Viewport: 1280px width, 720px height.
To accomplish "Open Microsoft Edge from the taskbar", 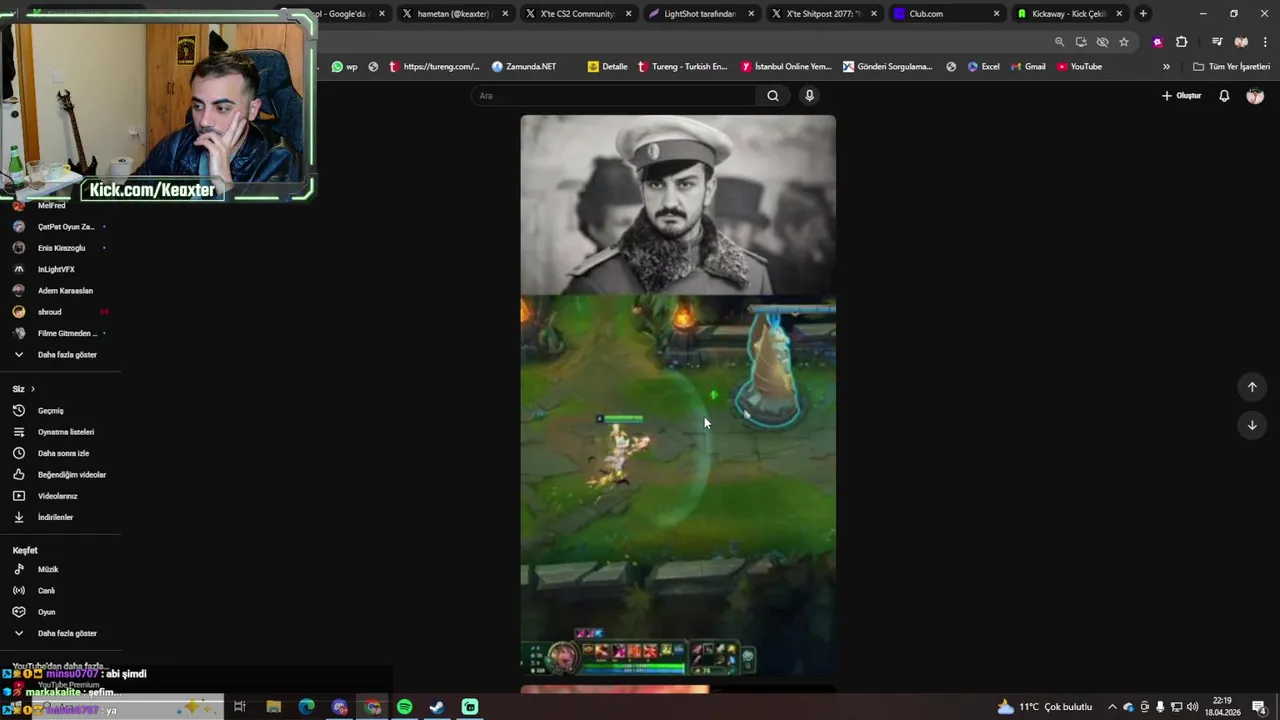I will [306, 707].
